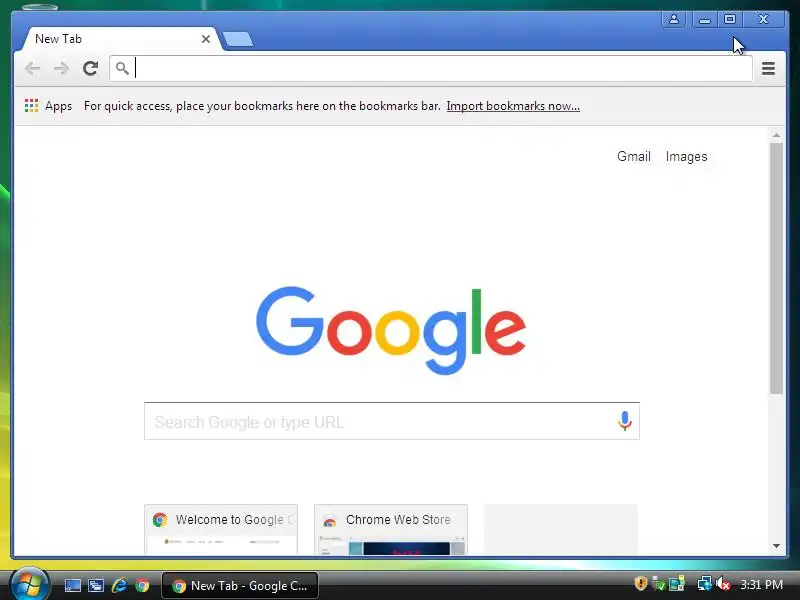Click the Chrome user profile button

tap(673, 19)
